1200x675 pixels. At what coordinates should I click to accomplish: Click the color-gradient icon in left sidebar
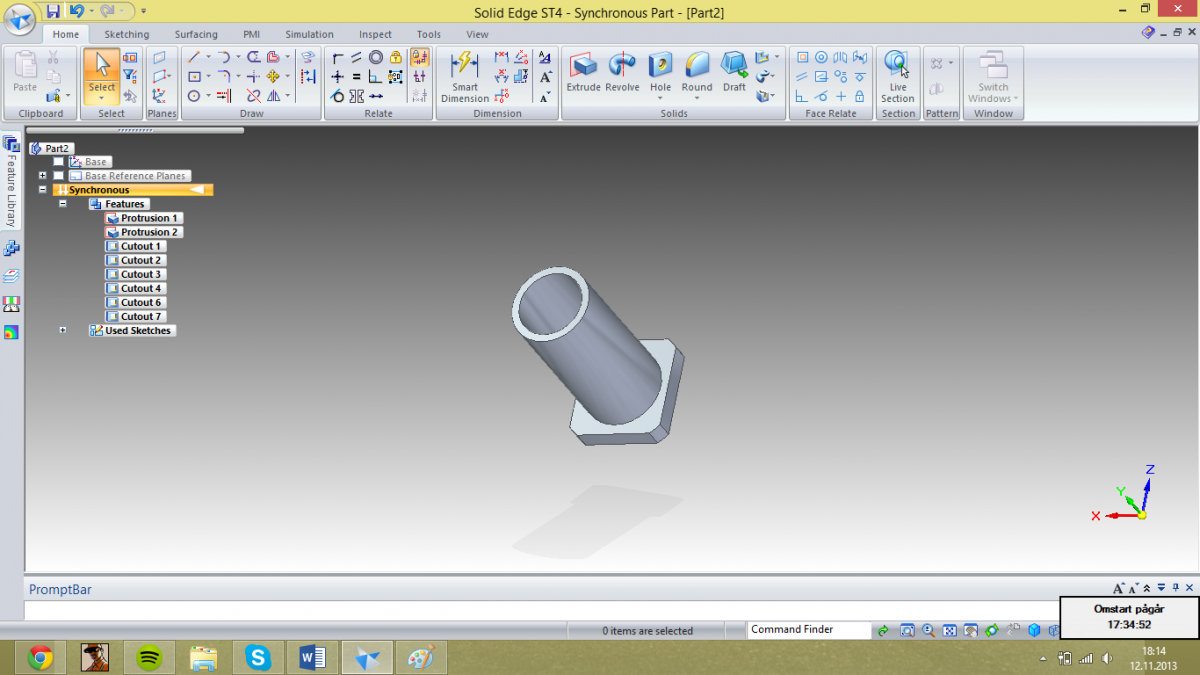pos(11,332)
